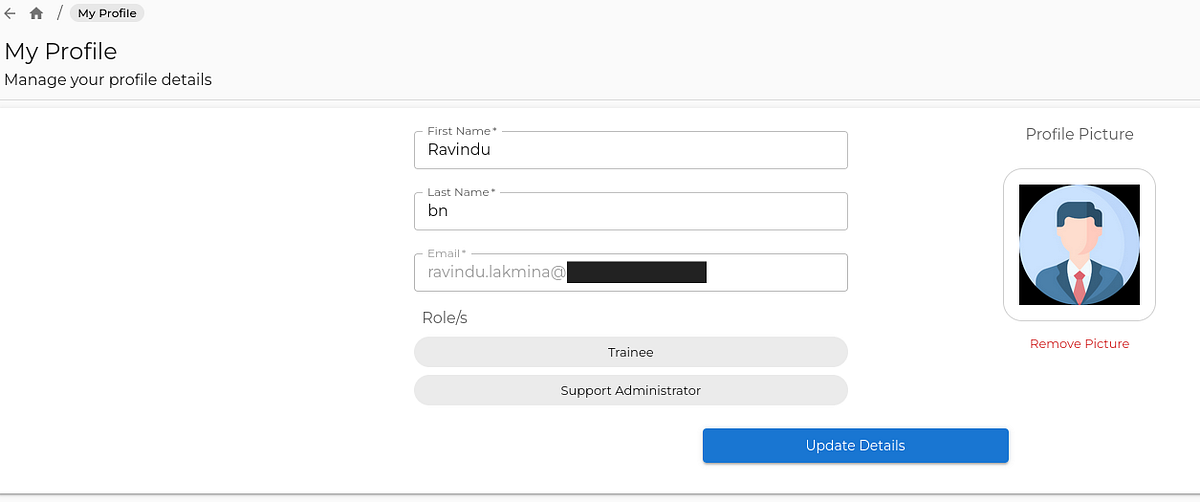The width and height of the screenshot is (1200, 502).
Task: Select the My Profile breadcrumb chip
Action: (107, 13)
